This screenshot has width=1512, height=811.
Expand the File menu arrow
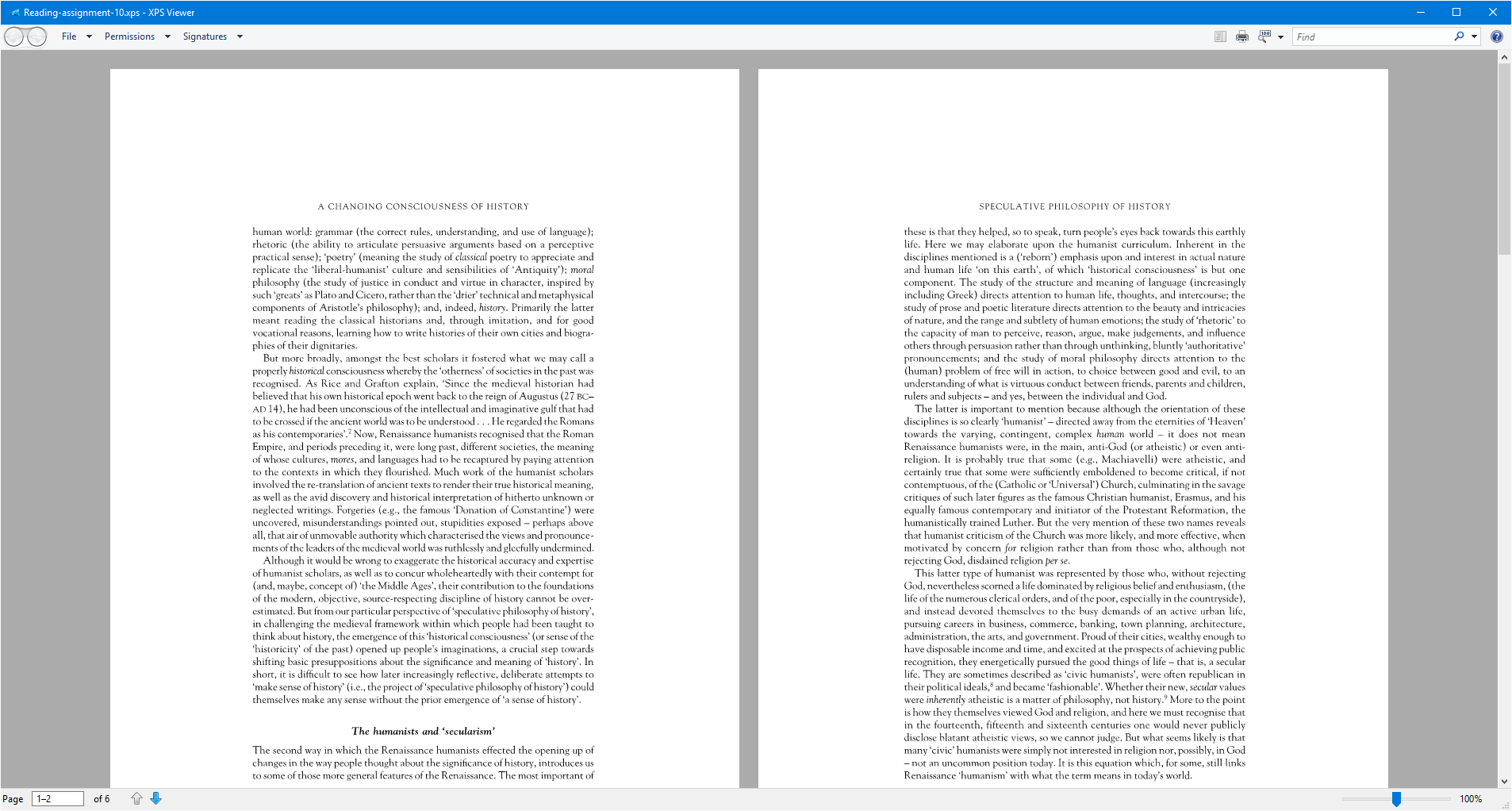(x=89, y=37)
